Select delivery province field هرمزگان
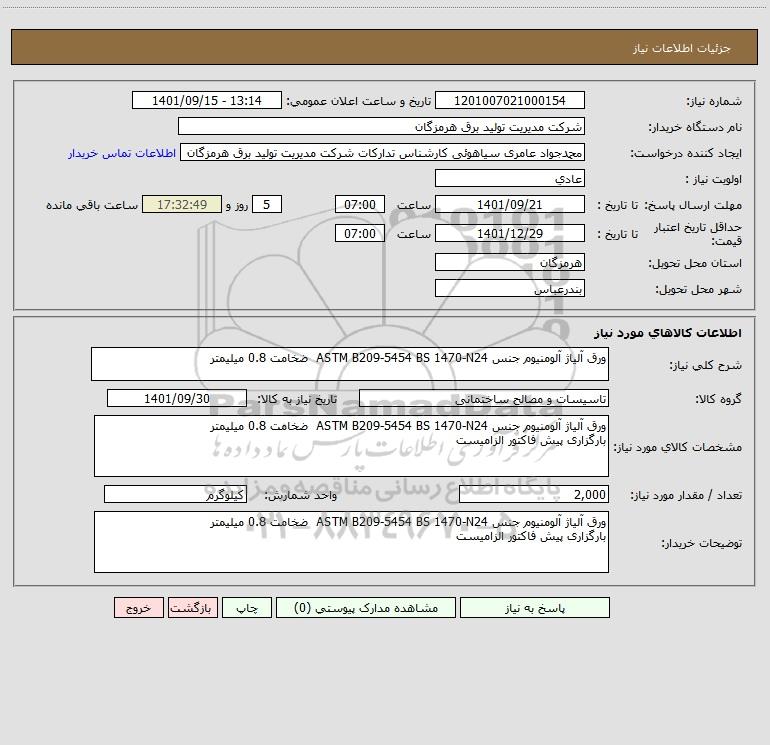Screen dimensions: 770x745 510,262
